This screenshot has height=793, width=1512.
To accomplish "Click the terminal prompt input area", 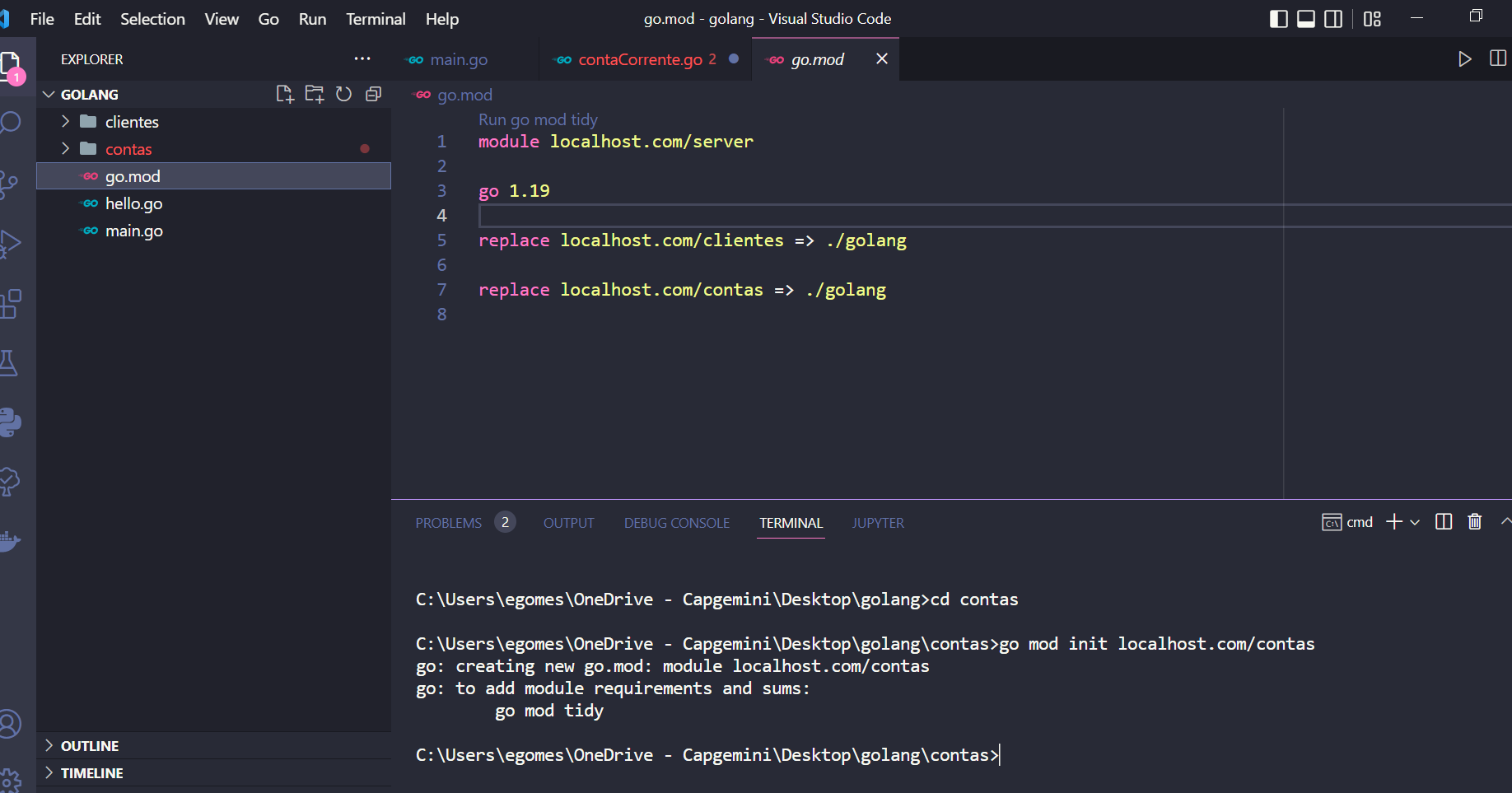I will [x=1001, y=755].
